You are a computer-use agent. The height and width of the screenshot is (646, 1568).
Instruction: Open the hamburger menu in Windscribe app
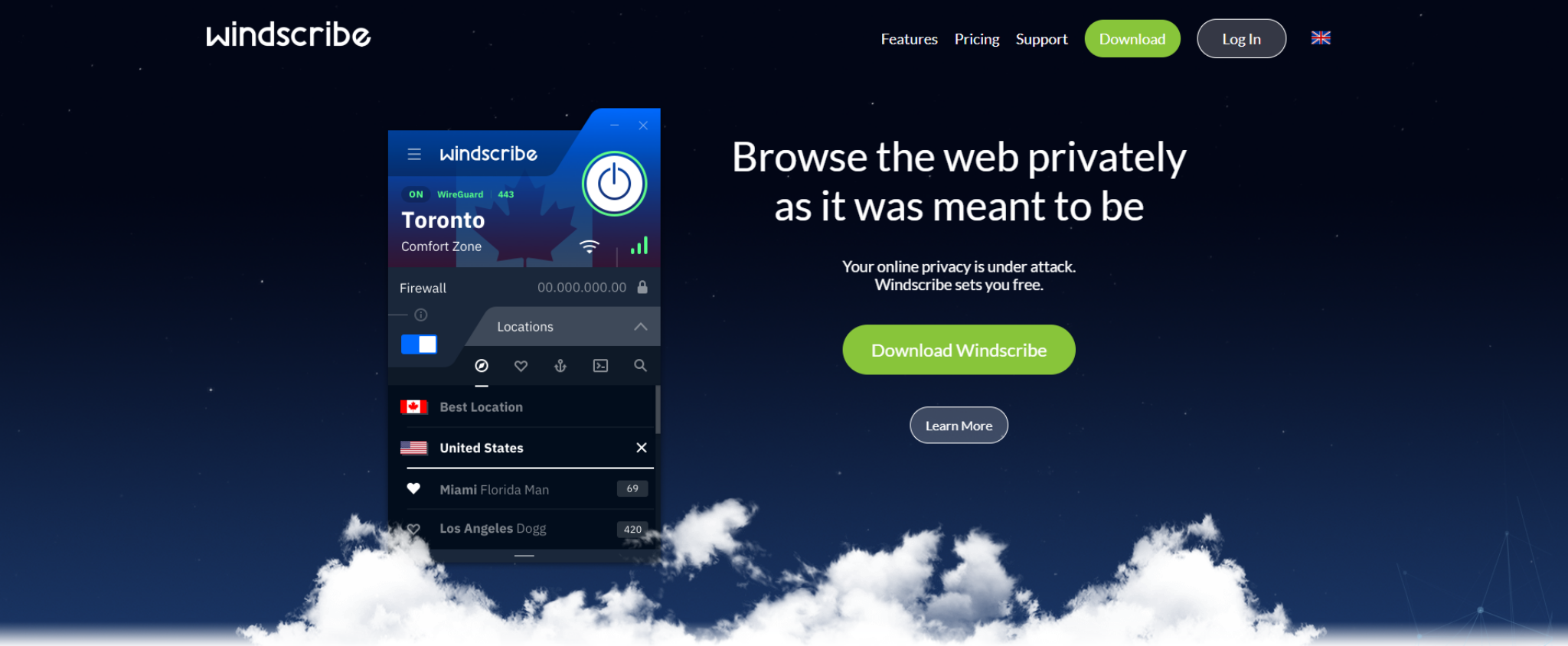coord(414,154)
